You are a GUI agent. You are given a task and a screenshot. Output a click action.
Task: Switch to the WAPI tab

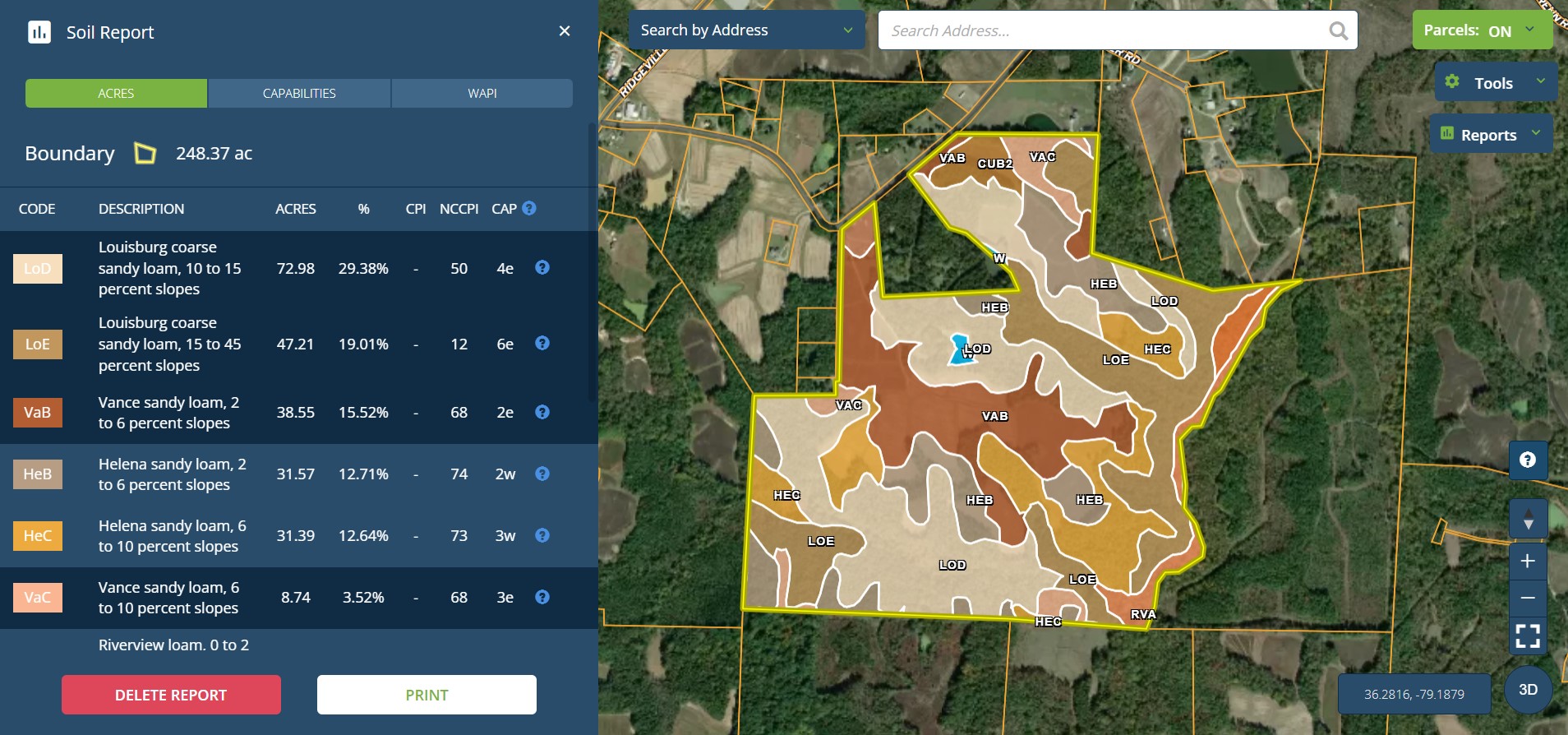[x=482, y=94]
